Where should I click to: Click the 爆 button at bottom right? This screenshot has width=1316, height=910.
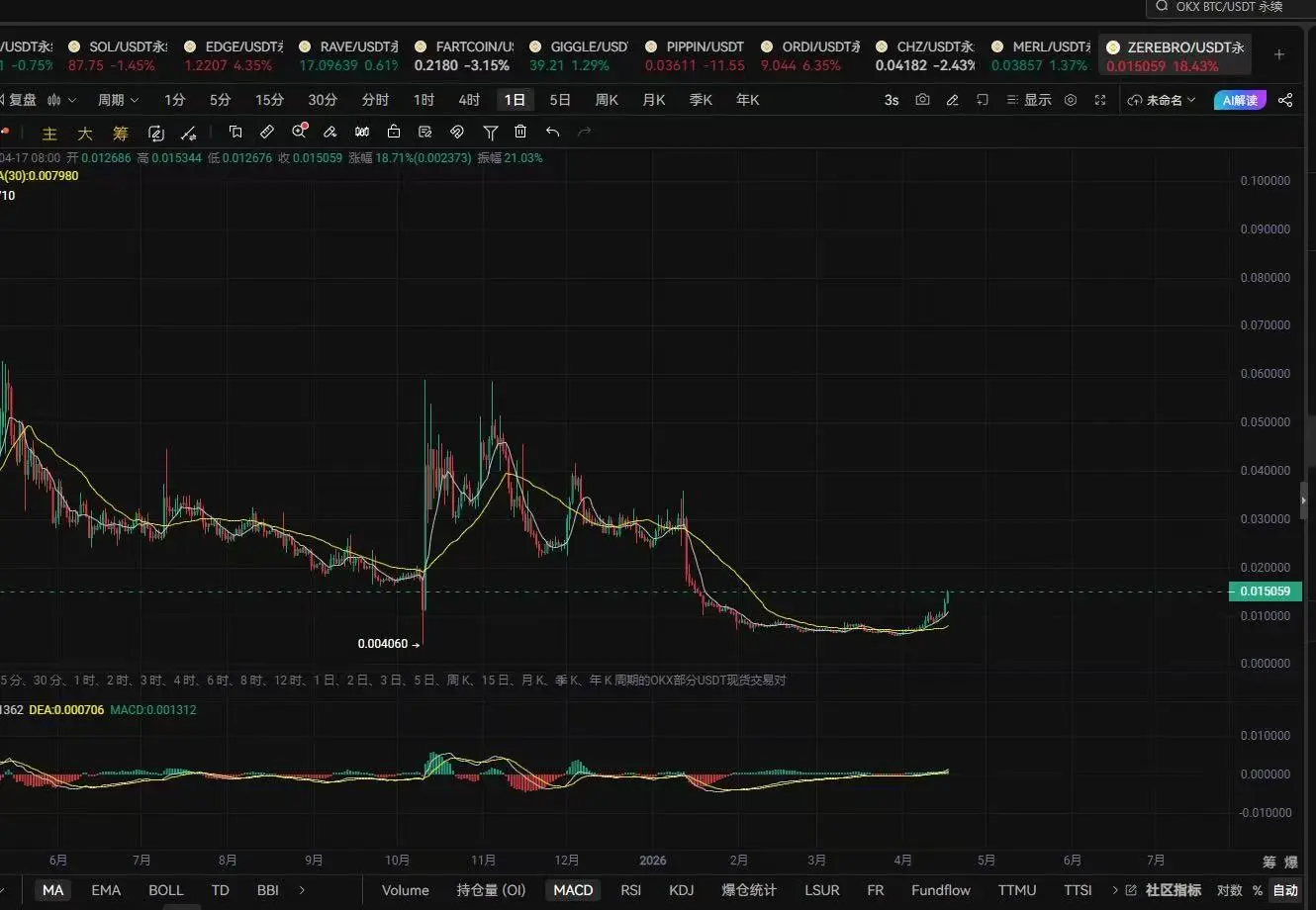coord(1291,862)
